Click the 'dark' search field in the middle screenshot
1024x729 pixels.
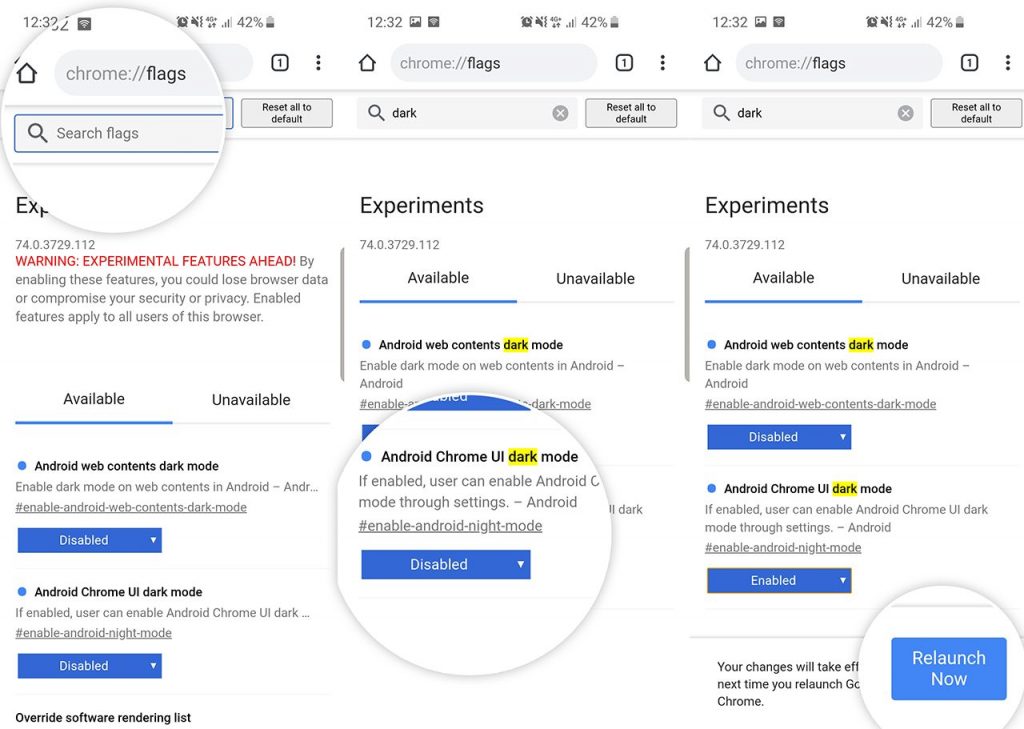click(467, 113)
